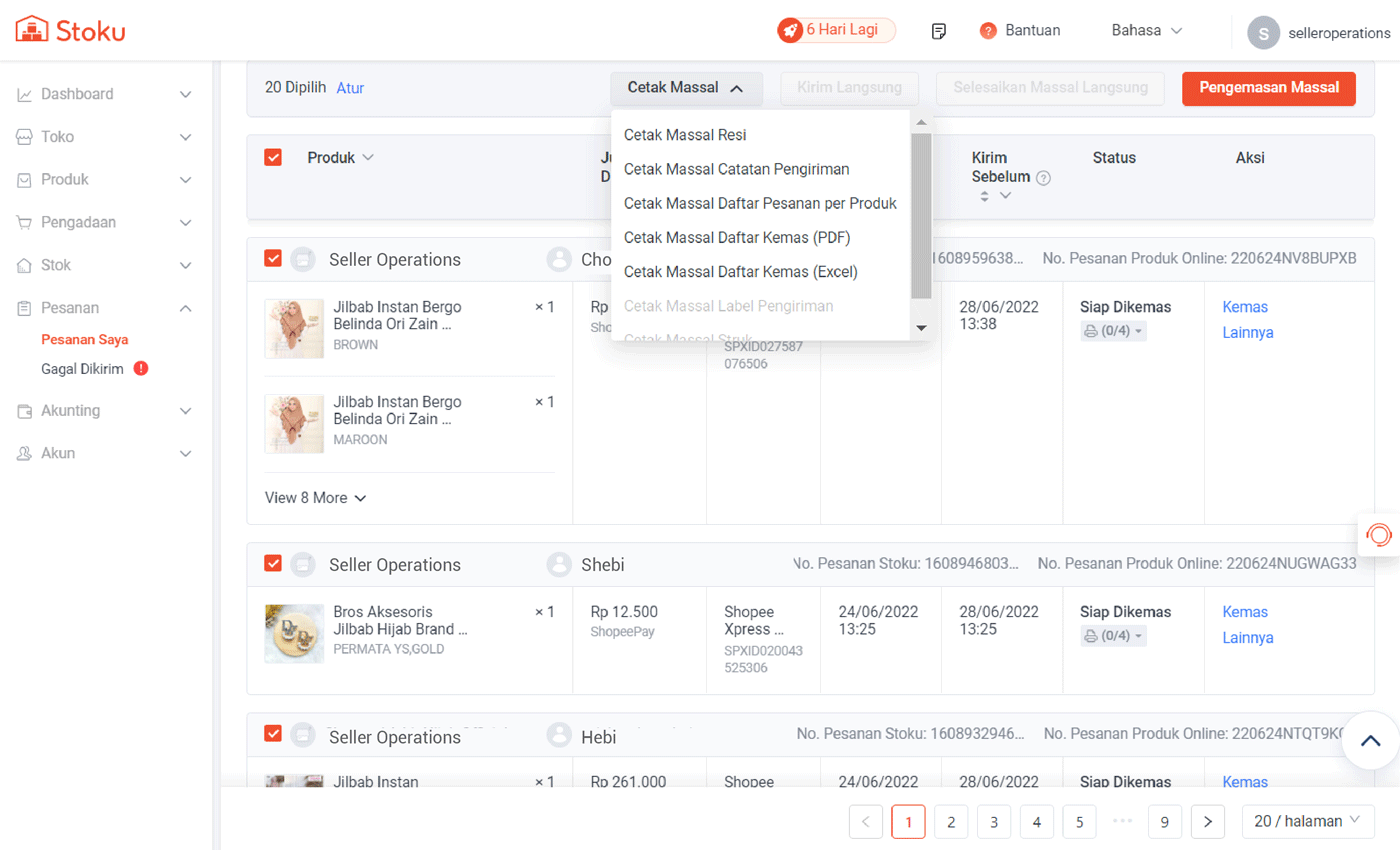Collapse the Cetak Massal dropdown

click(x=686, y=88)
